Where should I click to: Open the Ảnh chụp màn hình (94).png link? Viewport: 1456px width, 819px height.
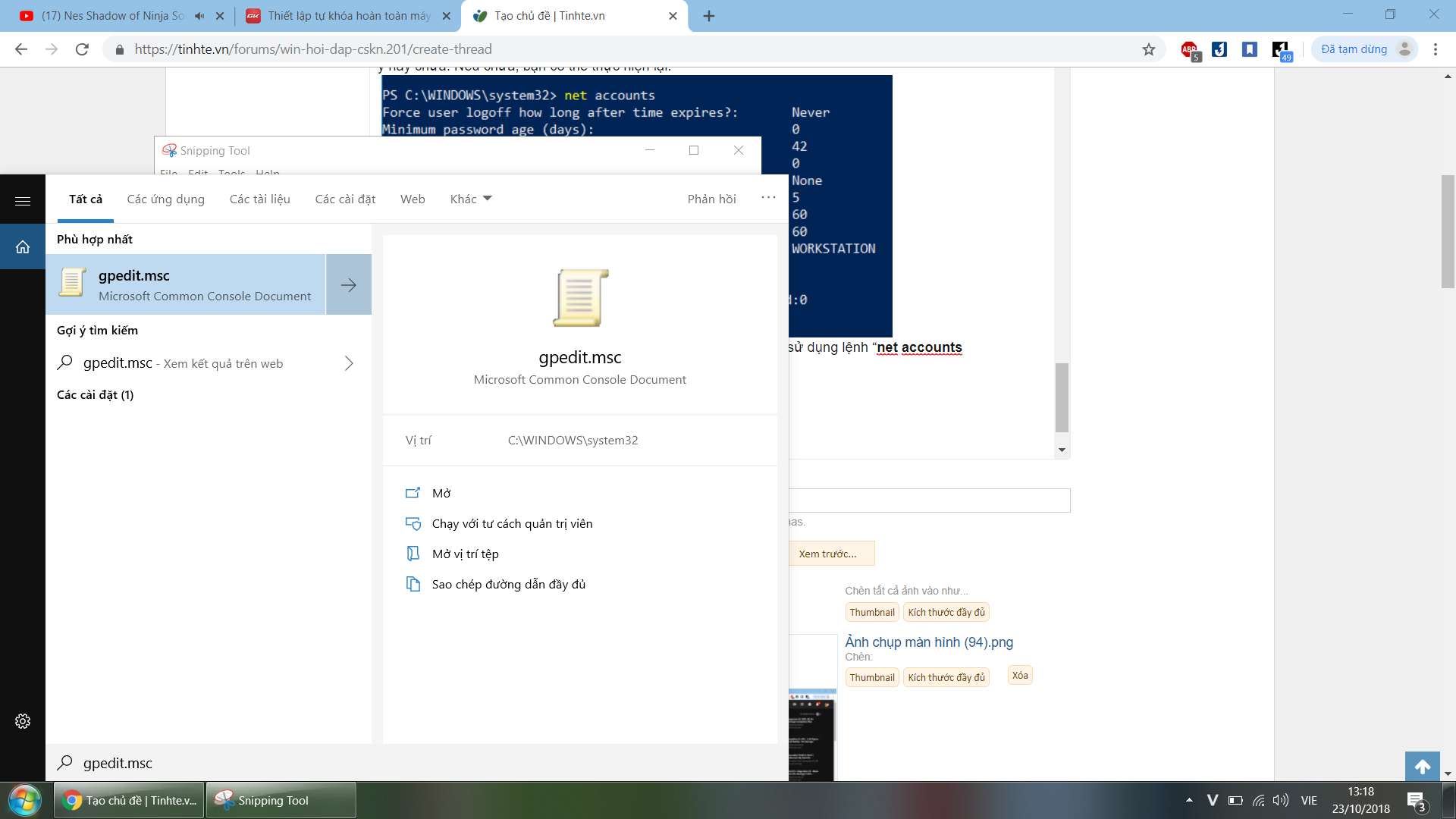(x=929, y=642)
